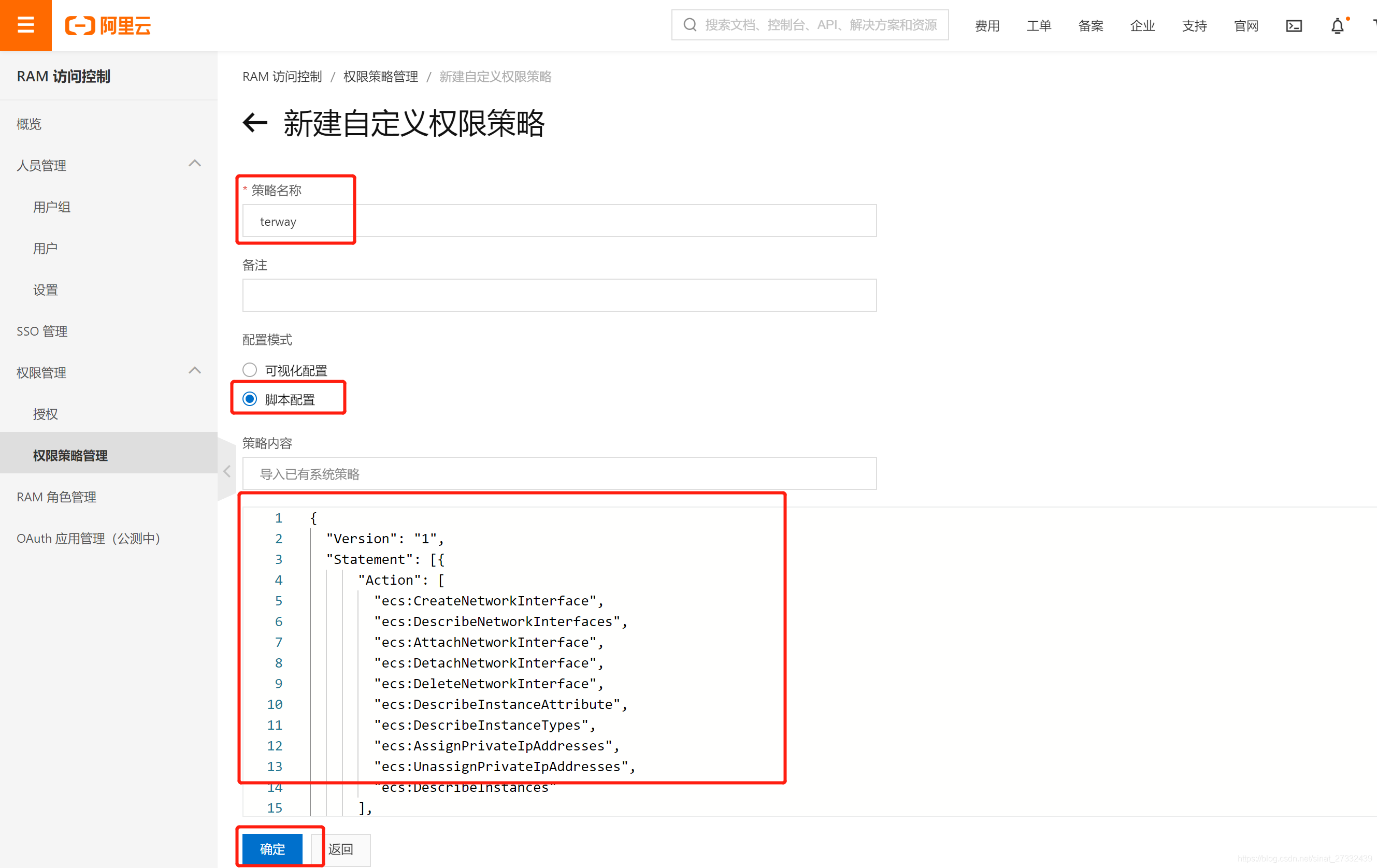Open 官网 in the top bar

pos(1246,26)
